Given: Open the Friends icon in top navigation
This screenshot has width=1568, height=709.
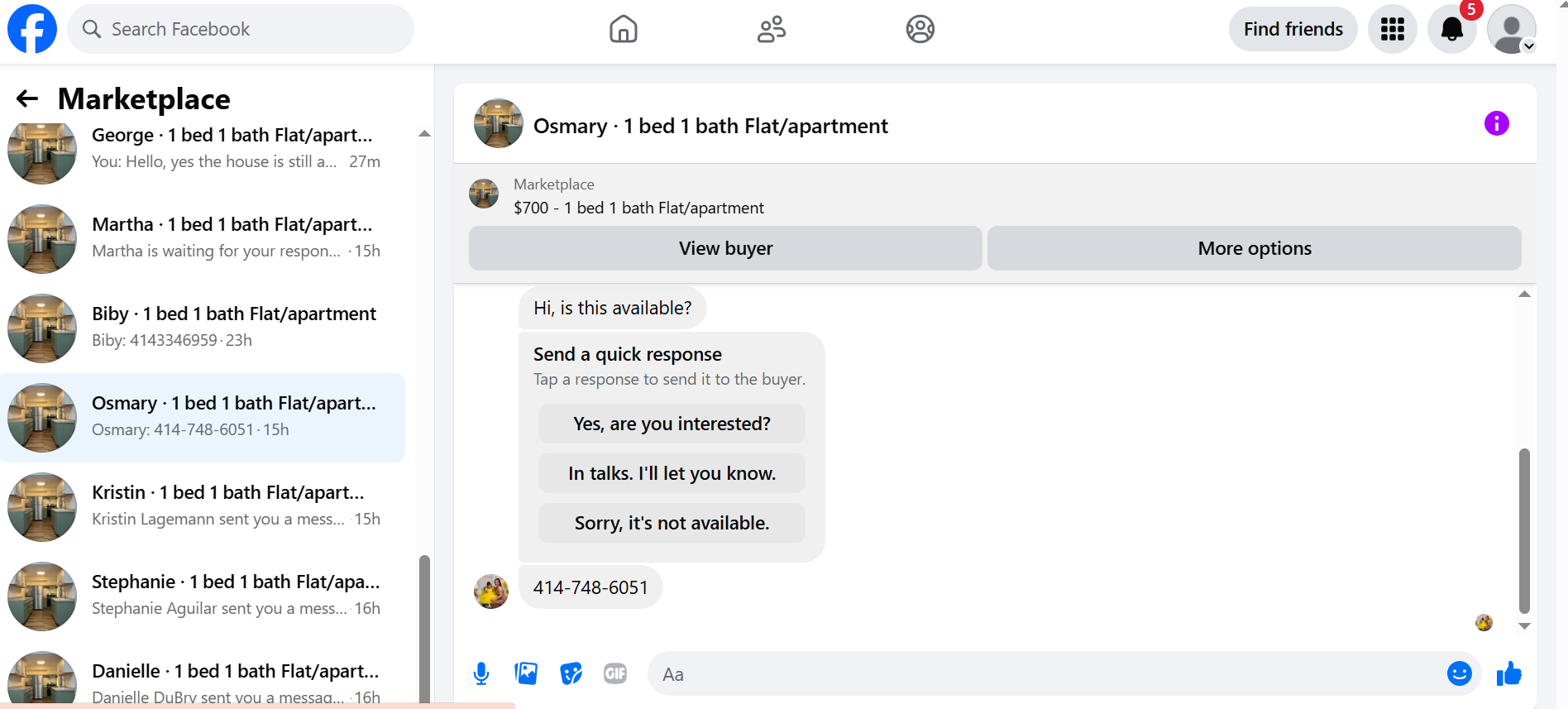Looking at the screenshot, I should [771, 29].
